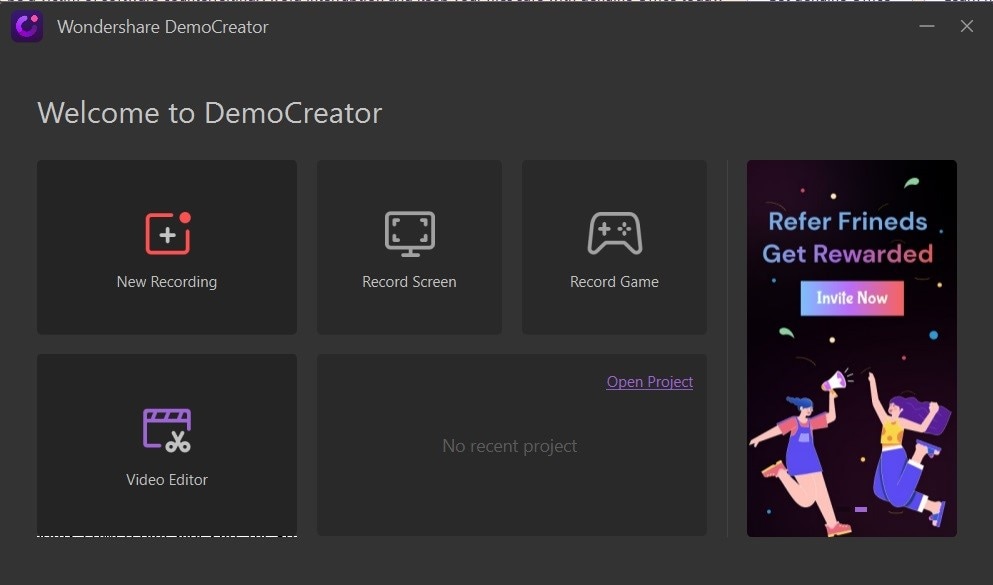Click the Wondershare DemoCreator window title
Image resolution: width=993 pixels, height=585 pixels.
click(x=163, y=27)
